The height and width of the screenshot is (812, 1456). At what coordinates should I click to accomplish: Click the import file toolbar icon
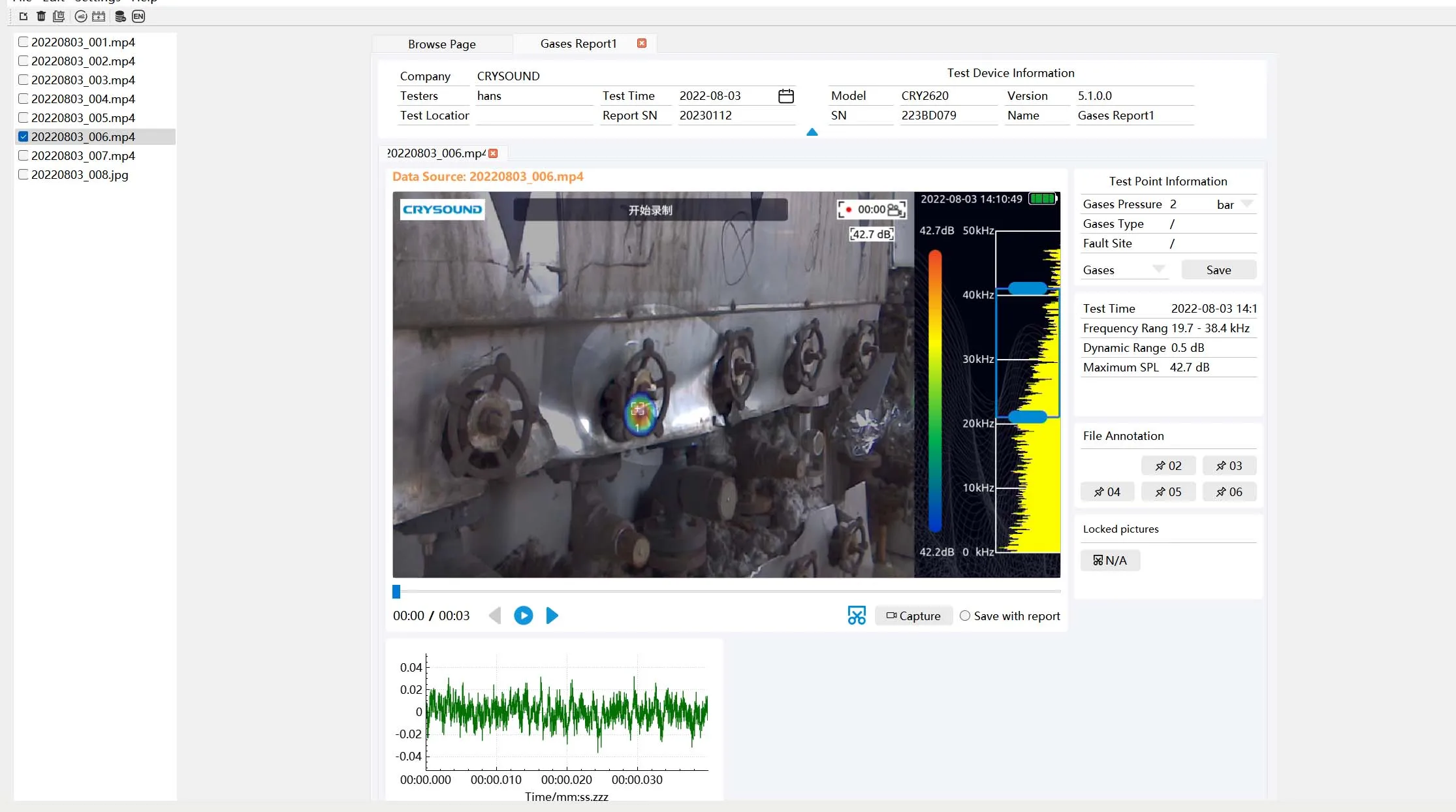[24, 16]
